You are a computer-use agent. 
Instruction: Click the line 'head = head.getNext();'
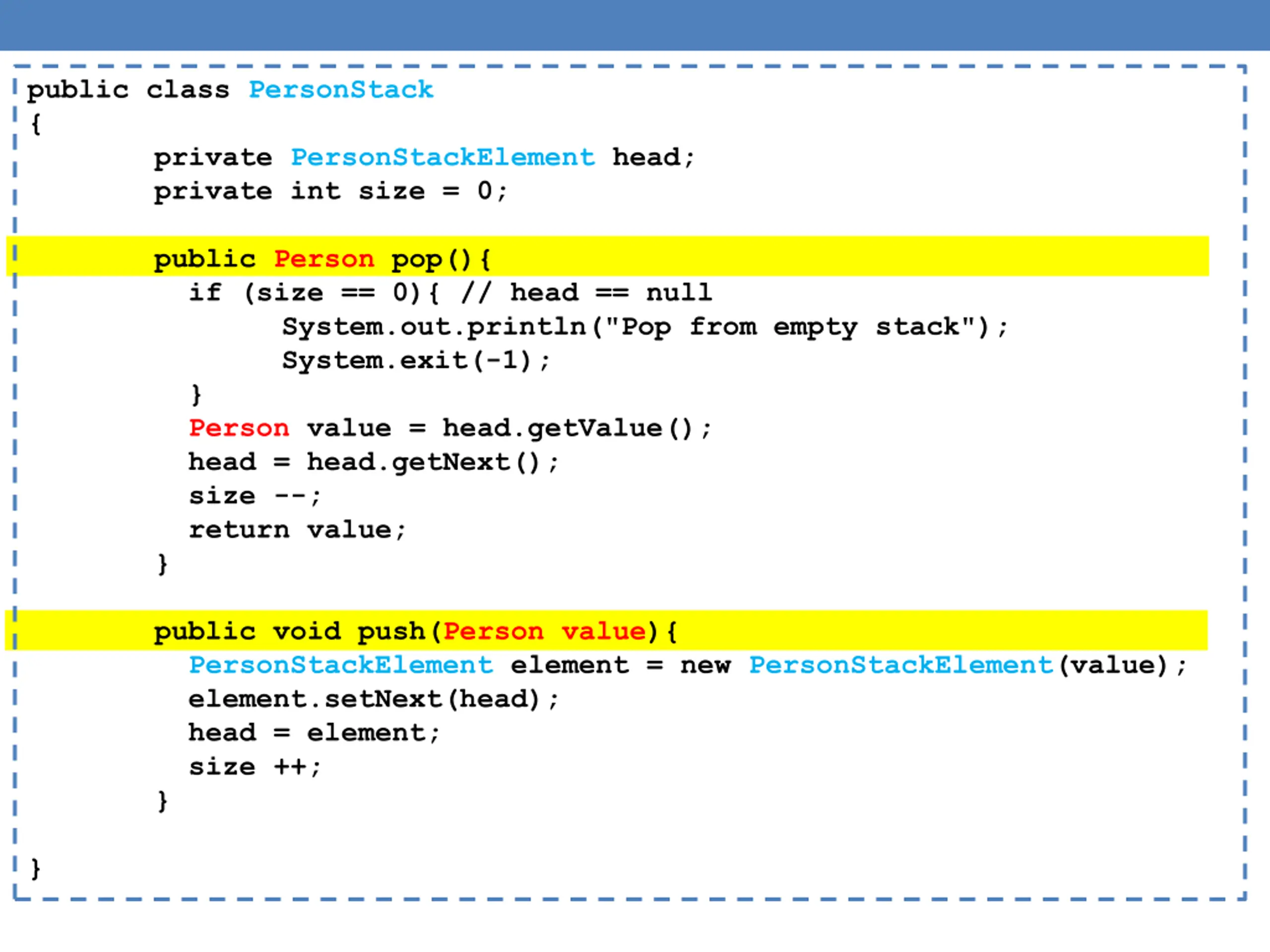tap(374, 463)
